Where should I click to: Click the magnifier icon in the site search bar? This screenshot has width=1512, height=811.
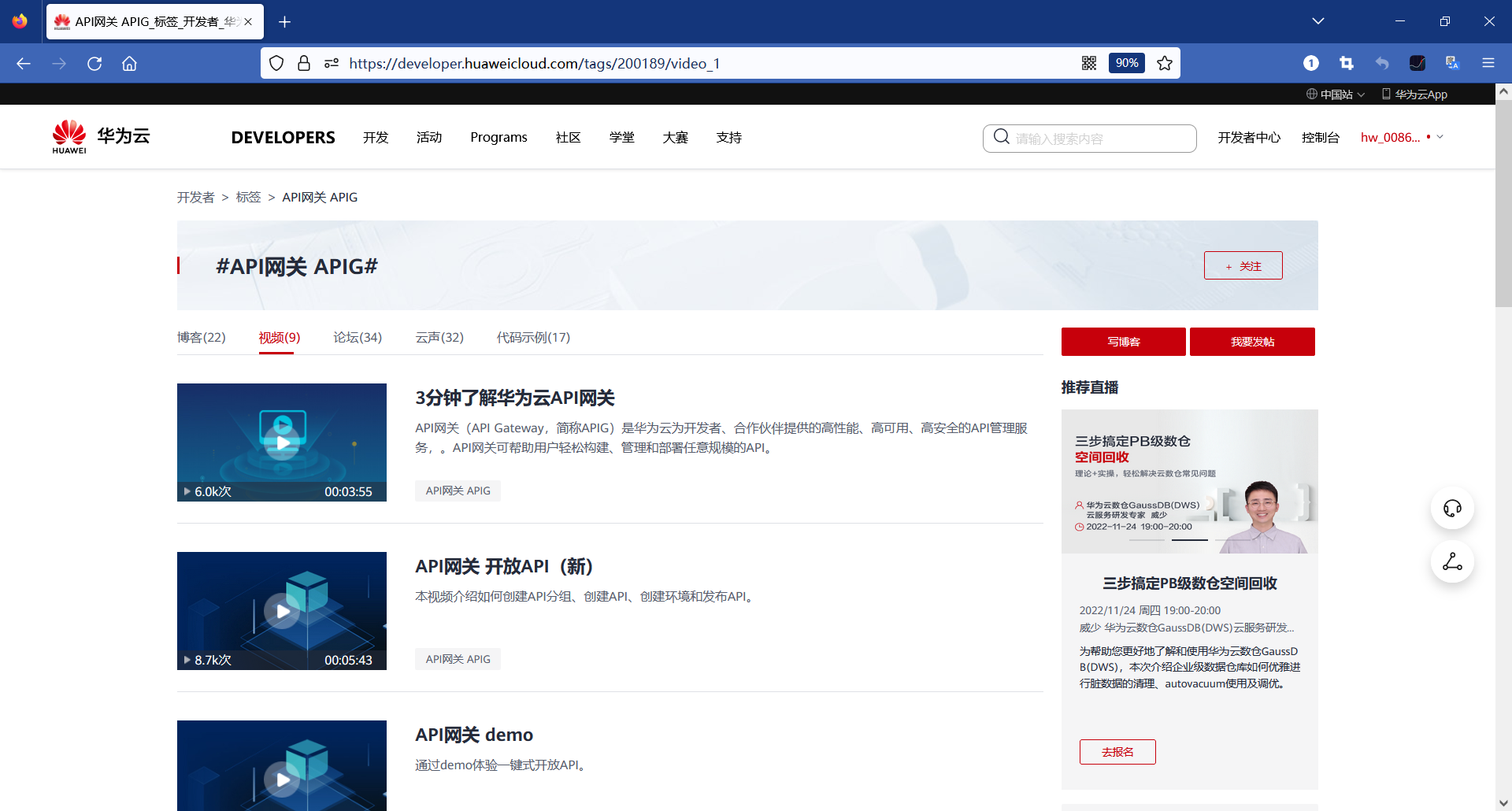tap(1001, 137)
